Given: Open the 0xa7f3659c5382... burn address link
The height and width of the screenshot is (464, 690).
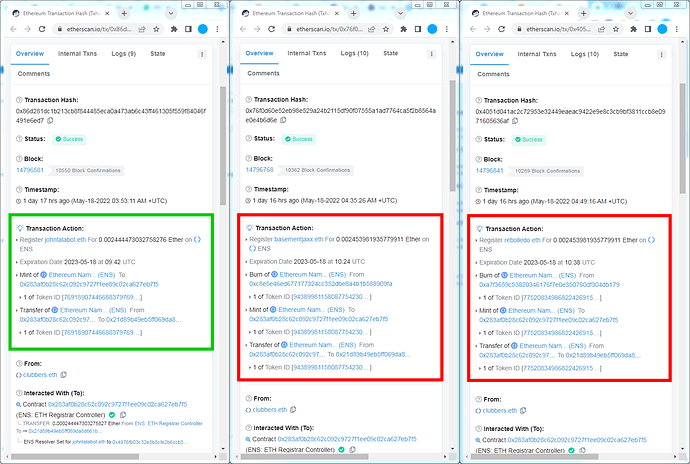Looking at the screenshot, I should tap(549, 285).
